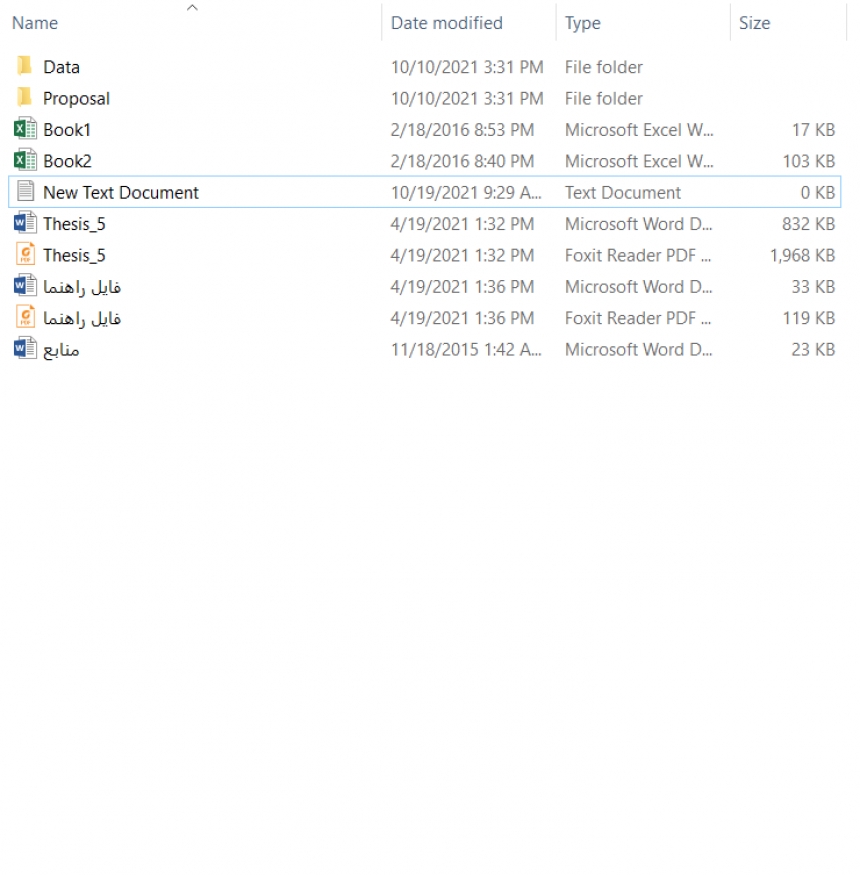Select the فایل راهنما Foxit PDF name
860x875 pixels.
(x=82, y=318)
